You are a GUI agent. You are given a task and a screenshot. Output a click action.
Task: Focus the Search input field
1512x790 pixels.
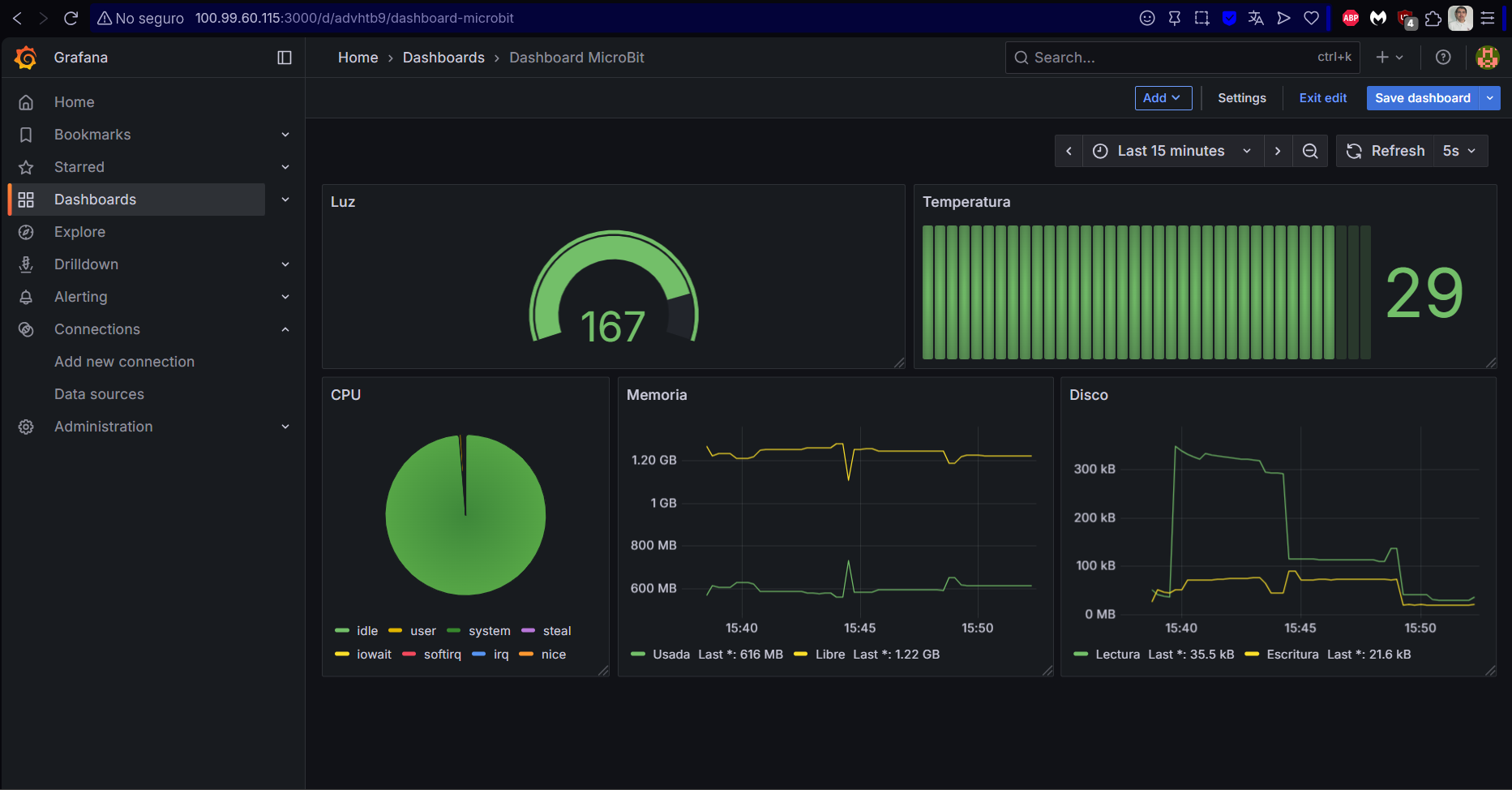[1183, 58]
